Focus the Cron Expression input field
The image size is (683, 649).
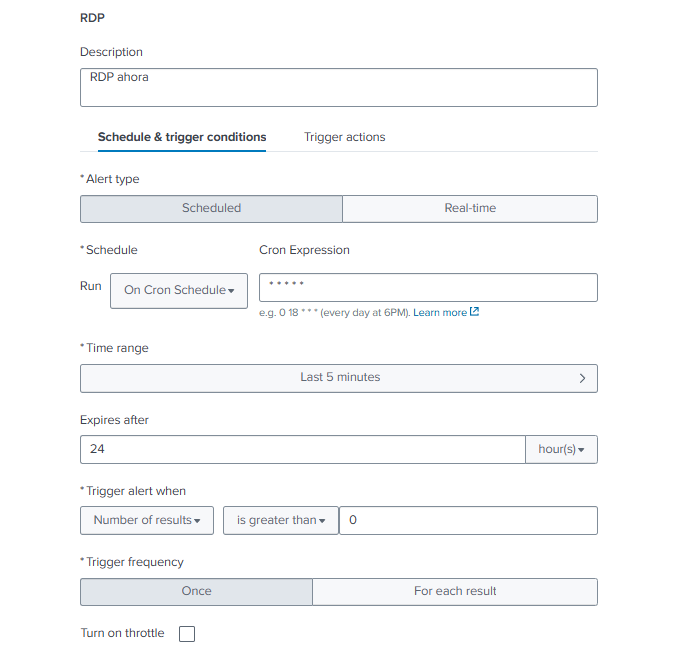point(428,288)
